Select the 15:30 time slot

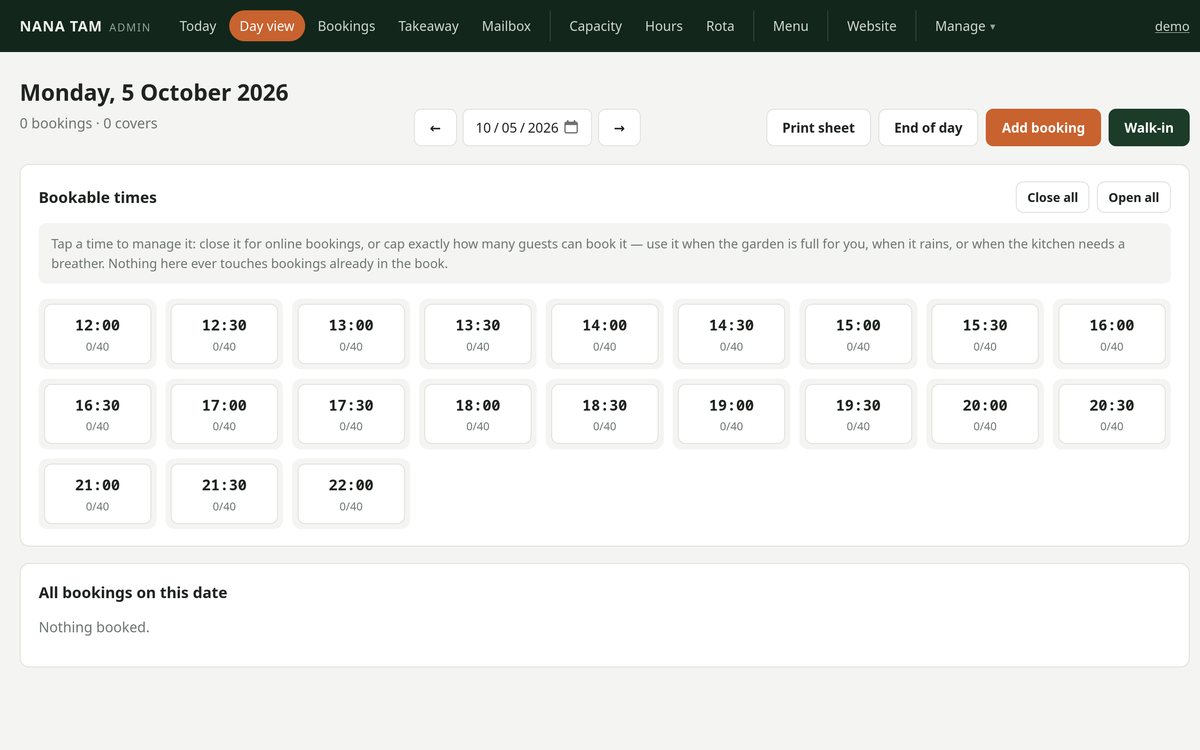(x=985, y=334)
